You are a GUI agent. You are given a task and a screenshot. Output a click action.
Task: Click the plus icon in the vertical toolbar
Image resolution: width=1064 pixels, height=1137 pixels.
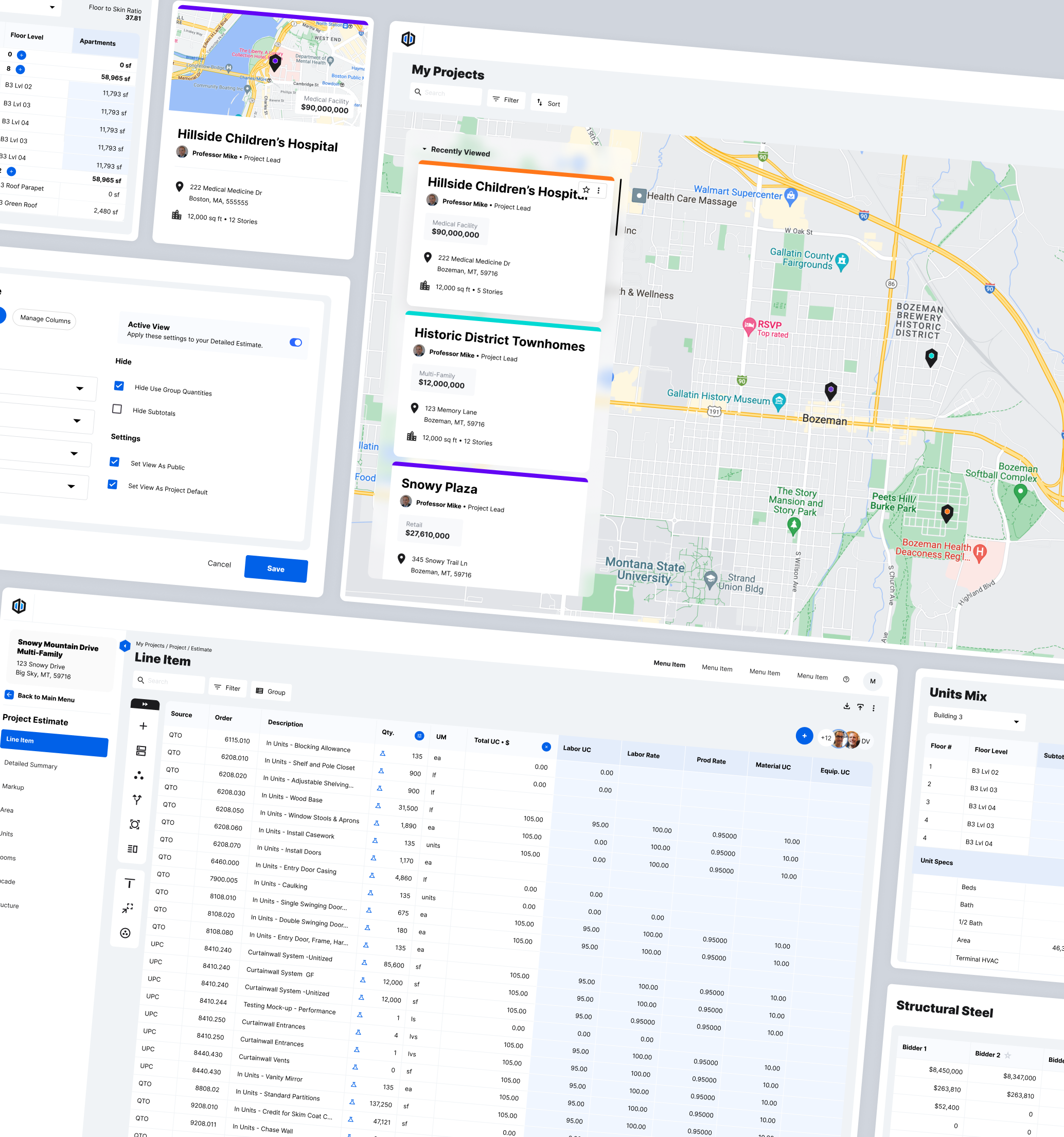[x=143, y=726]
